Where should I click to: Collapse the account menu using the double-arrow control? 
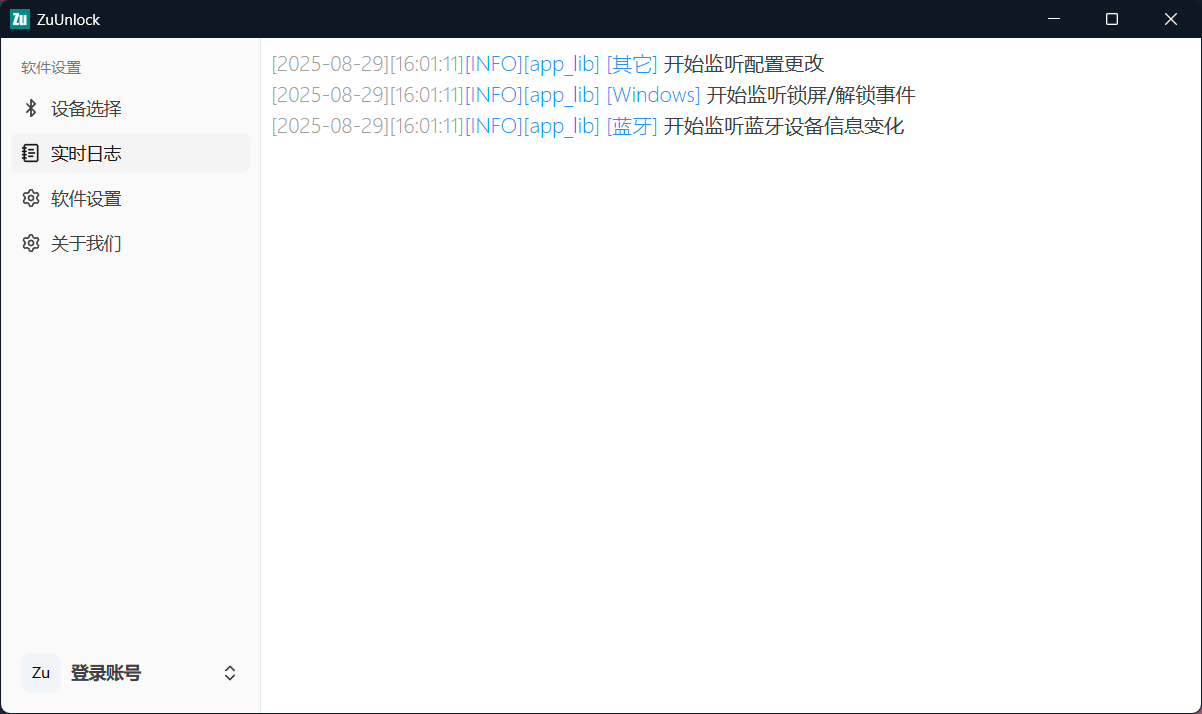coord(229,673)
